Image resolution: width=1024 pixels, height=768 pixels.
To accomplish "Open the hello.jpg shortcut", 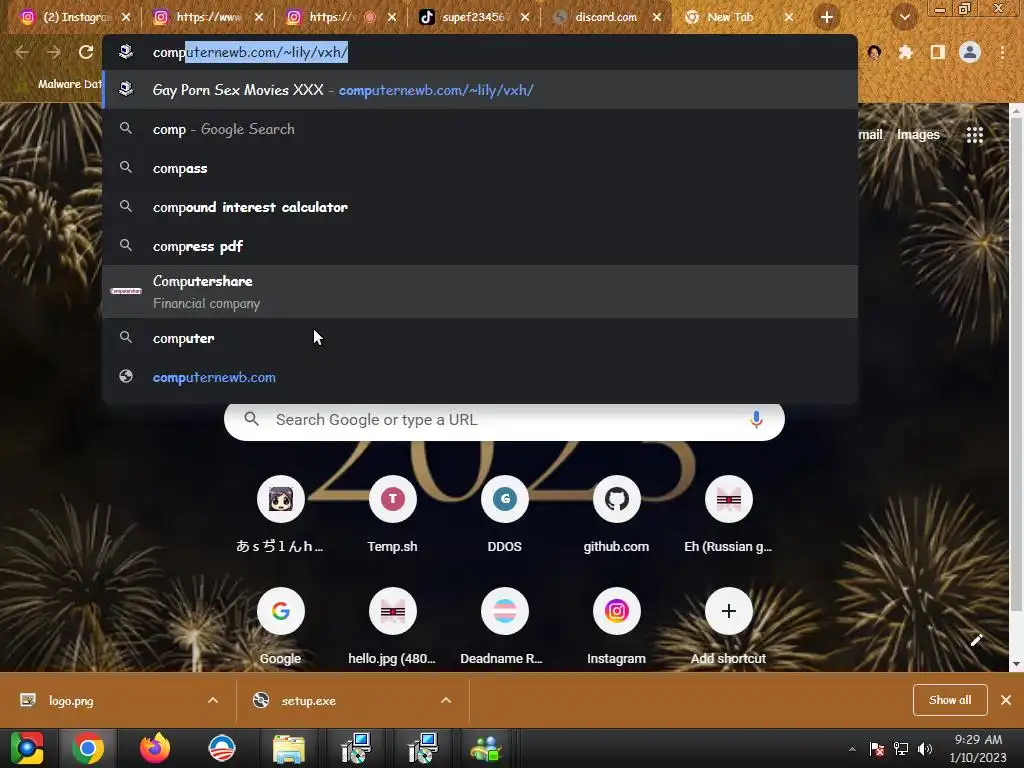I will pos(392,627).
